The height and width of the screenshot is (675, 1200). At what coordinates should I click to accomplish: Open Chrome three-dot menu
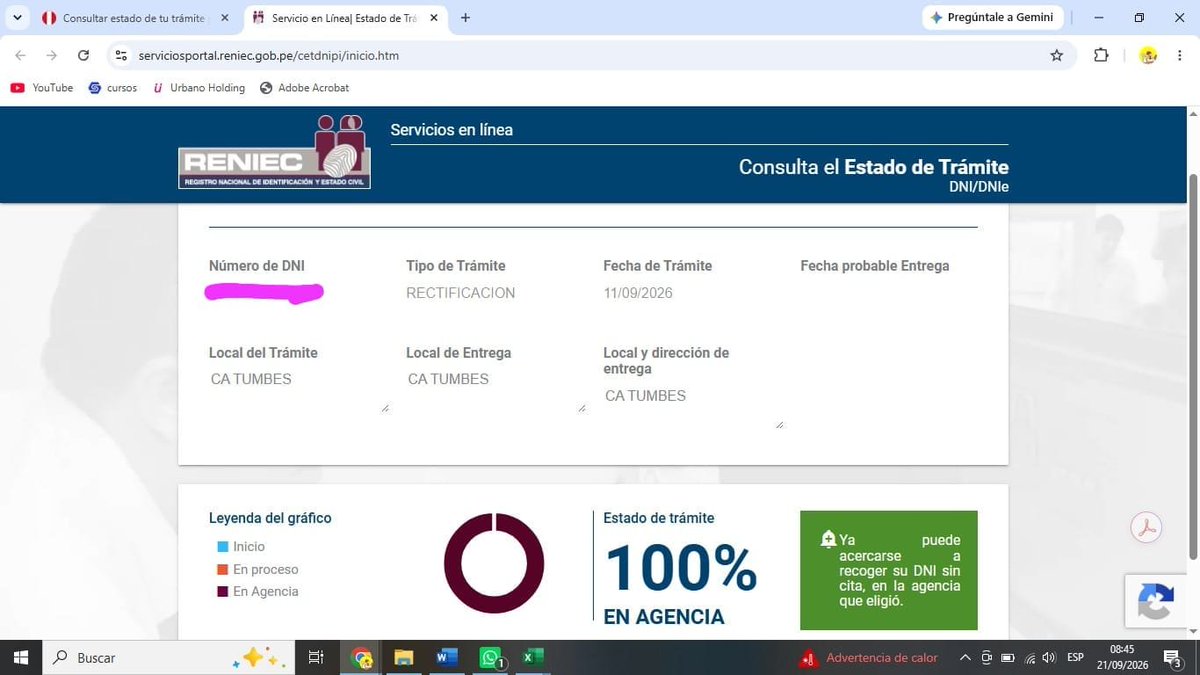click(1181, 55)
